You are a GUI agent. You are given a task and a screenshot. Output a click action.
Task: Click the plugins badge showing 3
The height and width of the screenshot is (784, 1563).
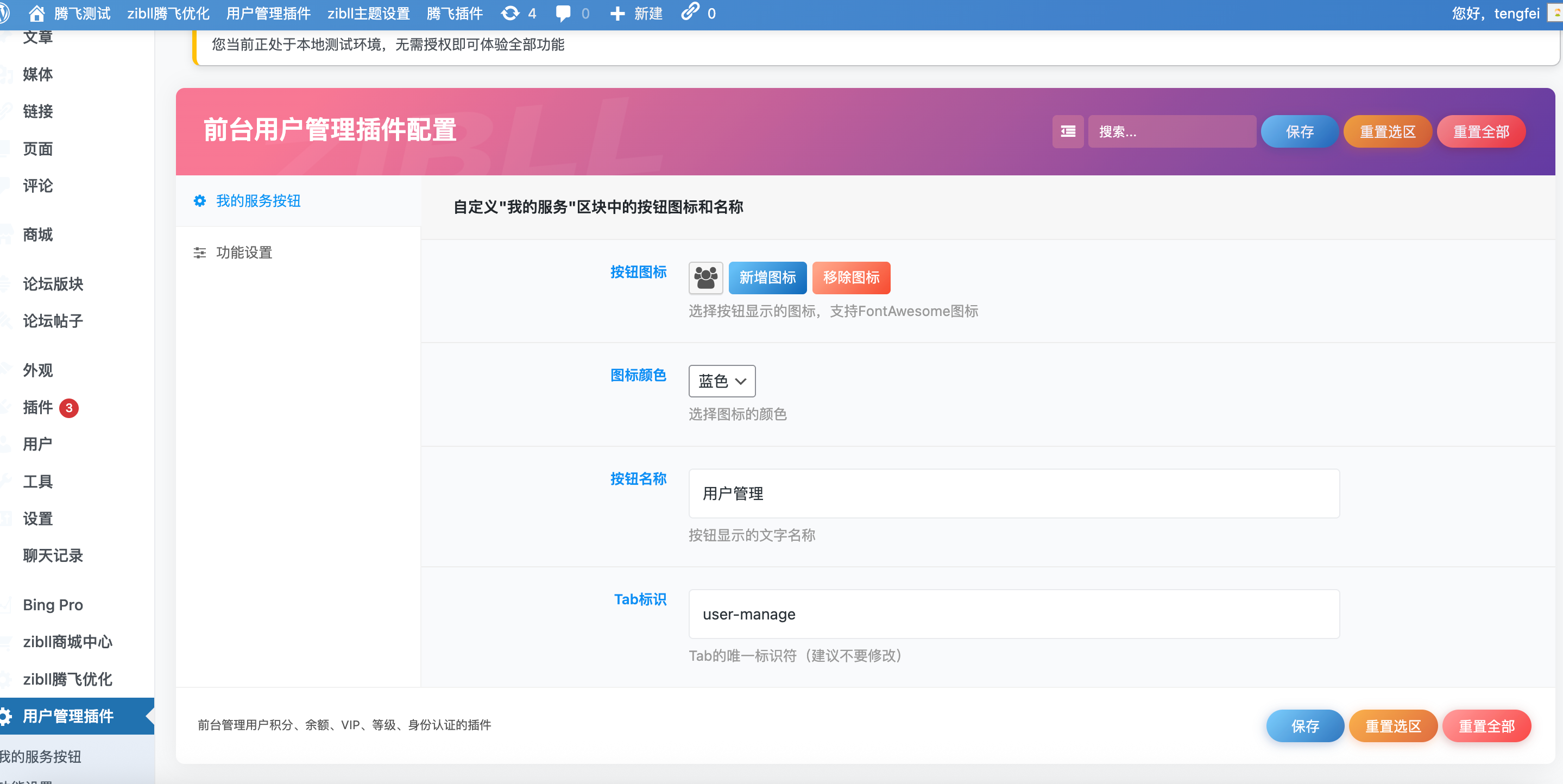(70, 408)
